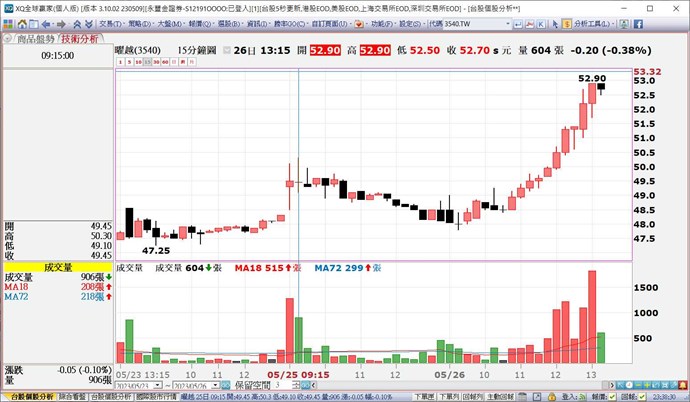Open the dropdown beside 15分鐘圖
Screen dimensions: 690x402
coord(227,51)
